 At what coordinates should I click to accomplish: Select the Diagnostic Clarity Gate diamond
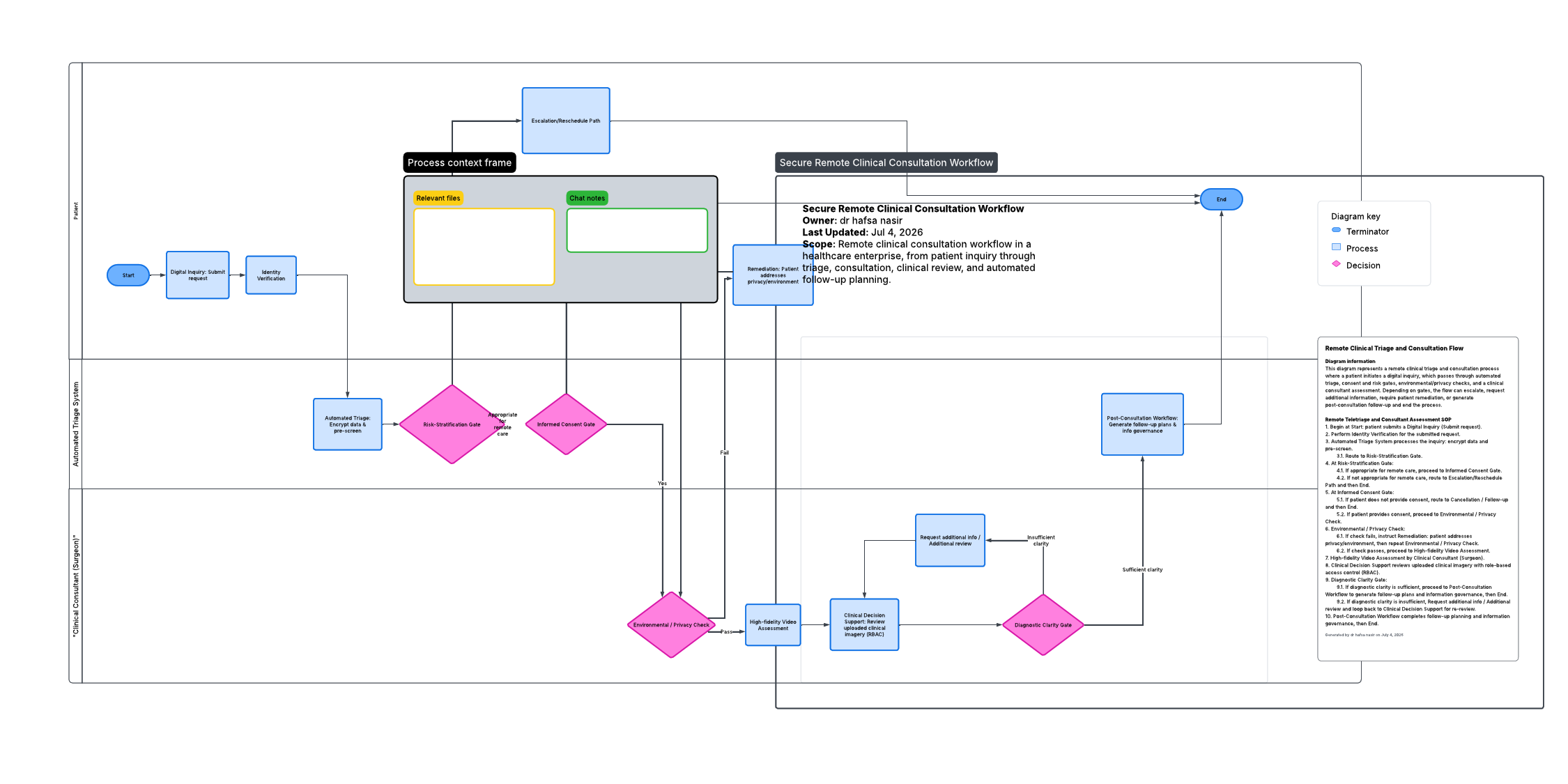tap(1043, 625)
